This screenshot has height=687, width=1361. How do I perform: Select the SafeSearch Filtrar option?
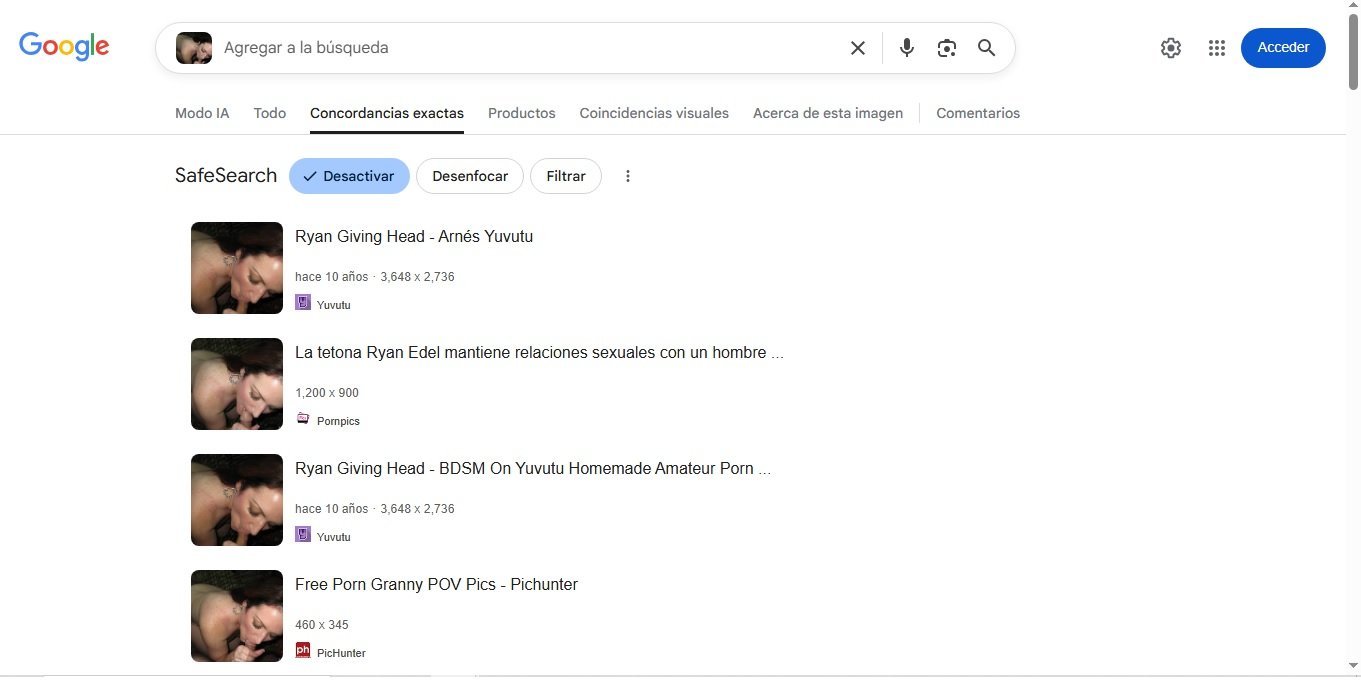coord(565,176)
